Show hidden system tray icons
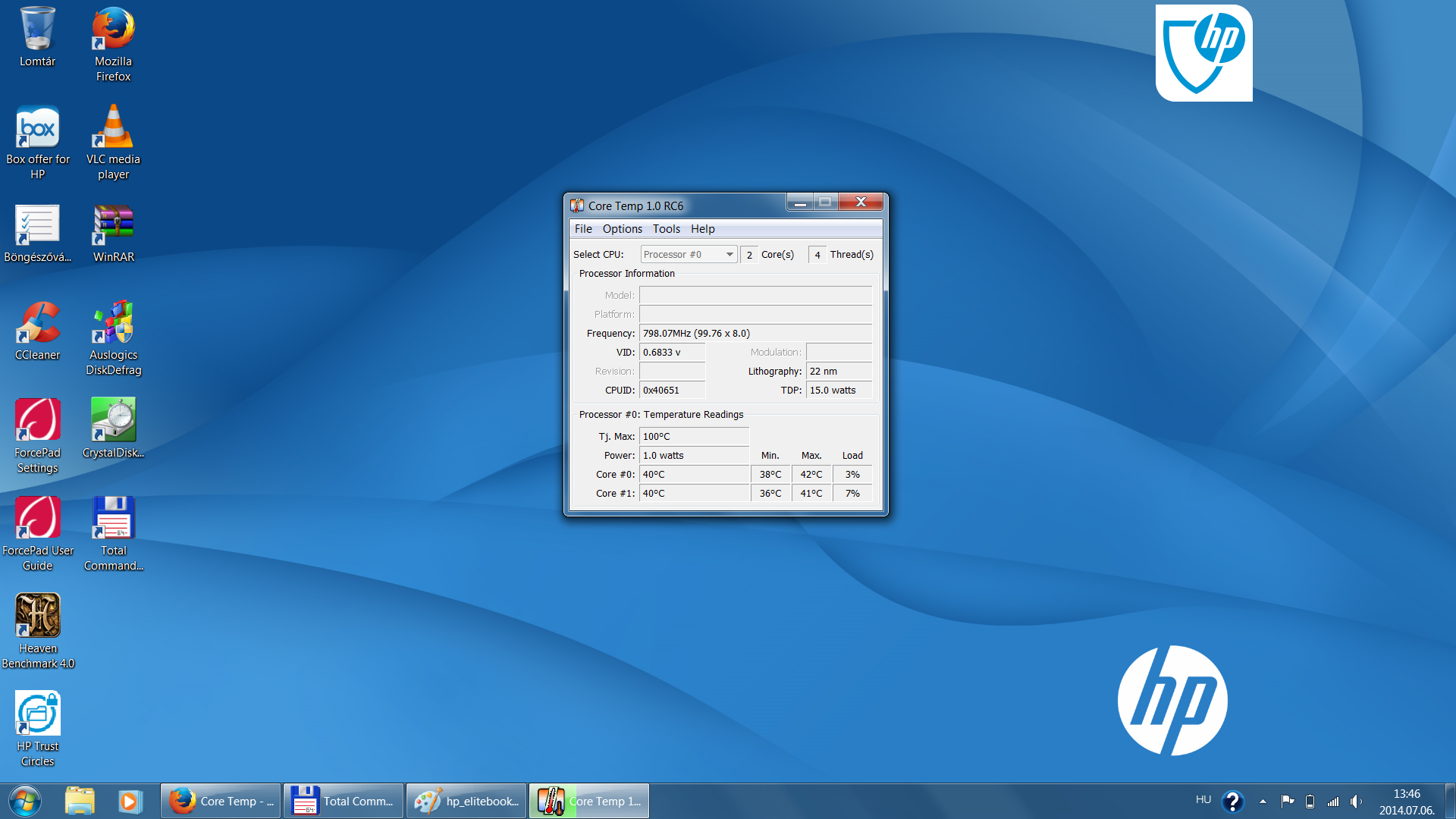 pyautogui.click(x=1262, y=801)
